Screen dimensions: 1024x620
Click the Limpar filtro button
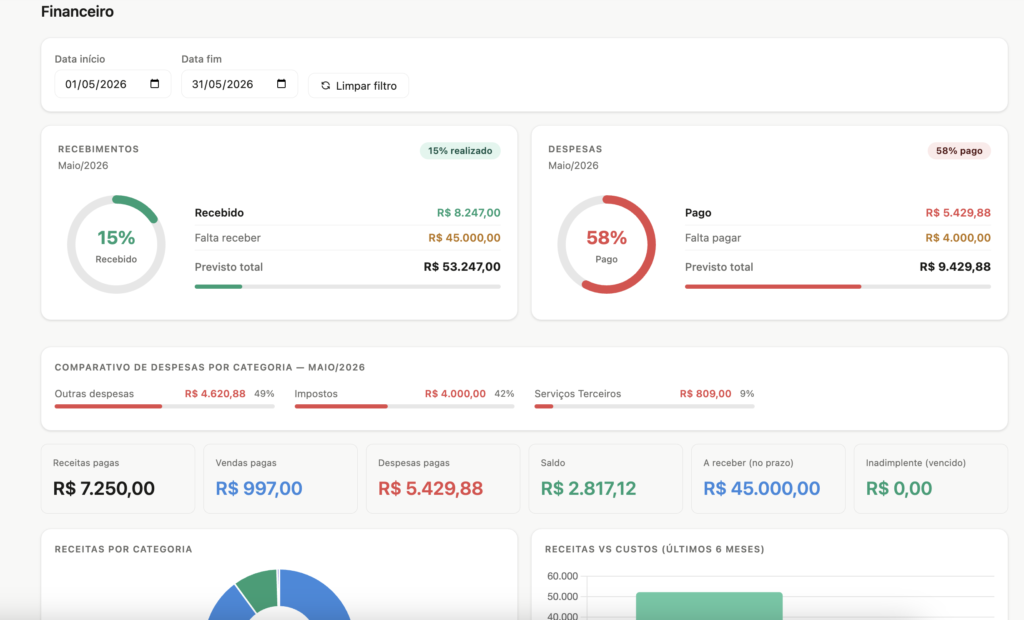pos(359,86)
